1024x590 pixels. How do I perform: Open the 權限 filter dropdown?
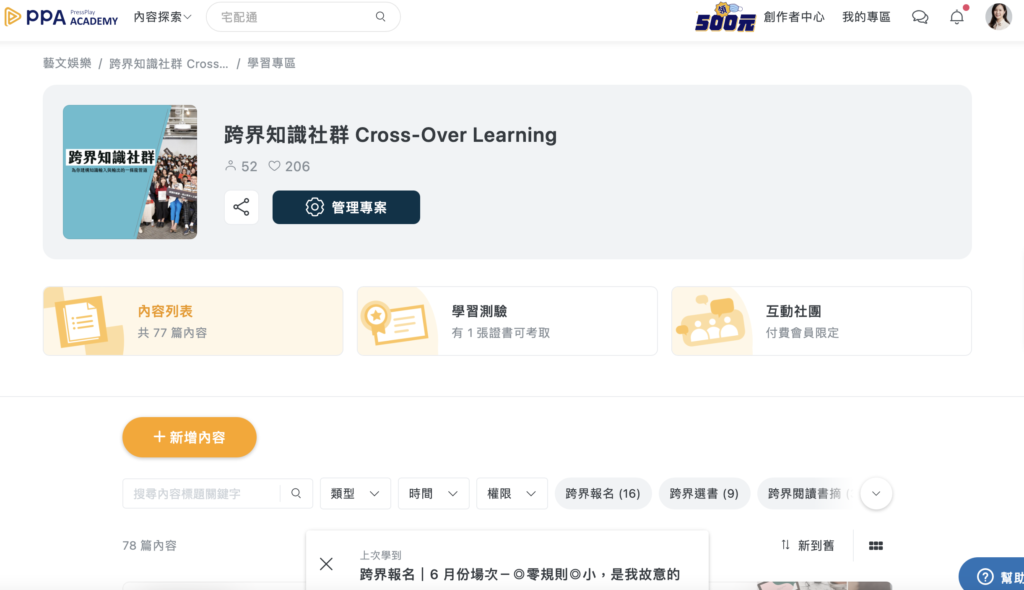click(512, 493)
